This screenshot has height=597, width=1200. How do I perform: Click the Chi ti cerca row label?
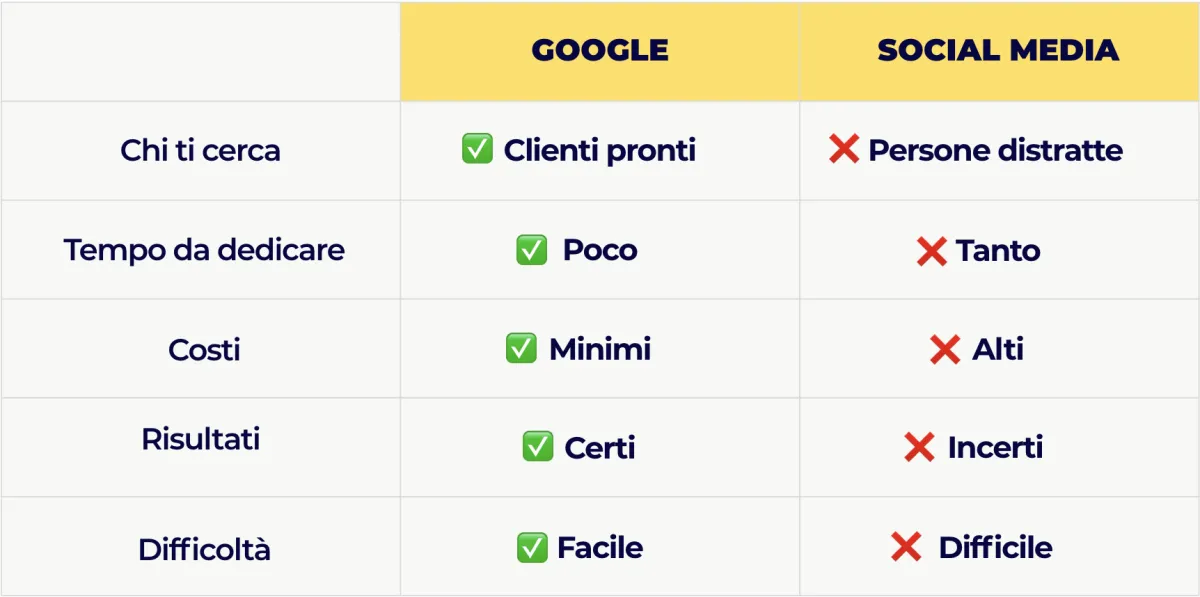(200, 151)
